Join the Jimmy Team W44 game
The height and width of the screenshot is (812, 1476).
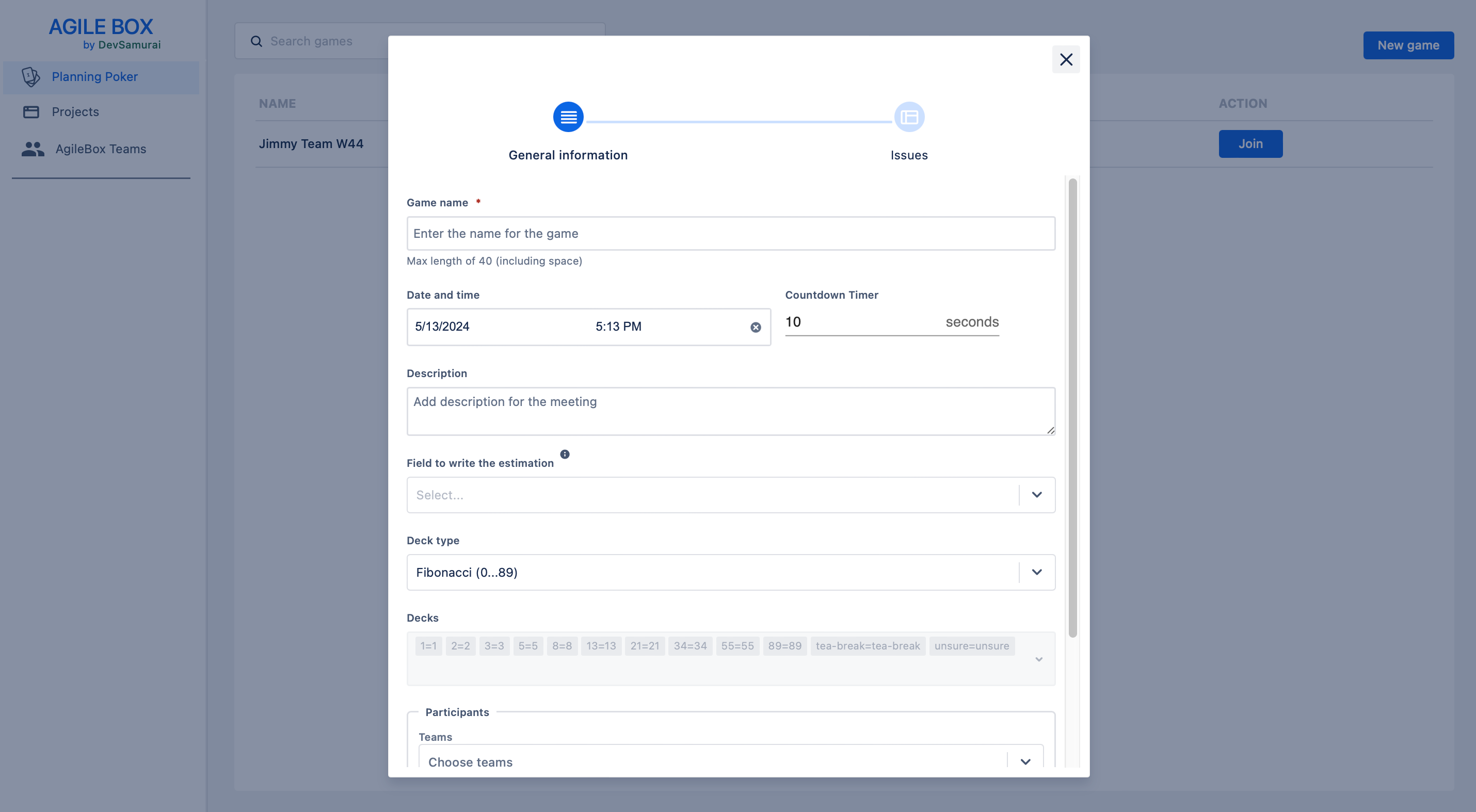click(1249, 144)
